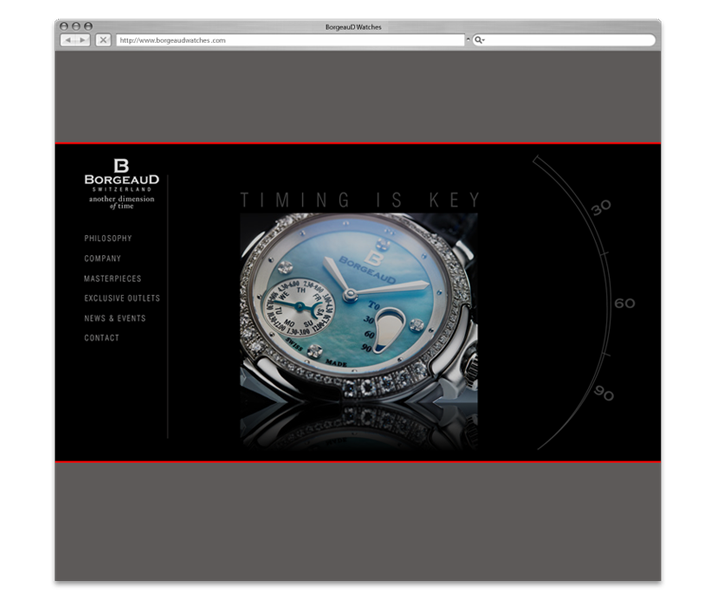The width and height of the screenshot is (720, 600).
Task: Click the 60 marker on the dial arc
Action: click(x=624, y=303)
